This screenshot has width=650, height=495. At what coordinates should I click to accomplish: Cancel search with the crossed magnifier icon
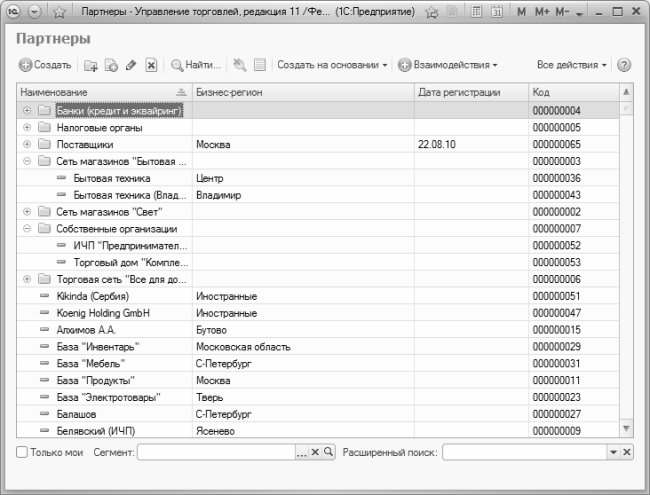tap(240, 65)
